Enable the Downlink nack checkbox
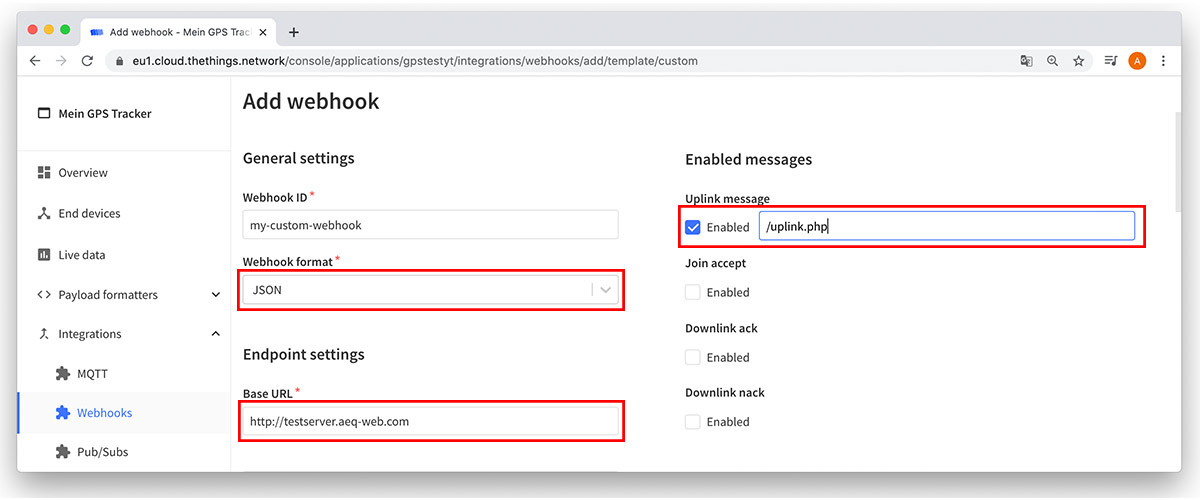1200x500 pixels. (x=693, y=422)
